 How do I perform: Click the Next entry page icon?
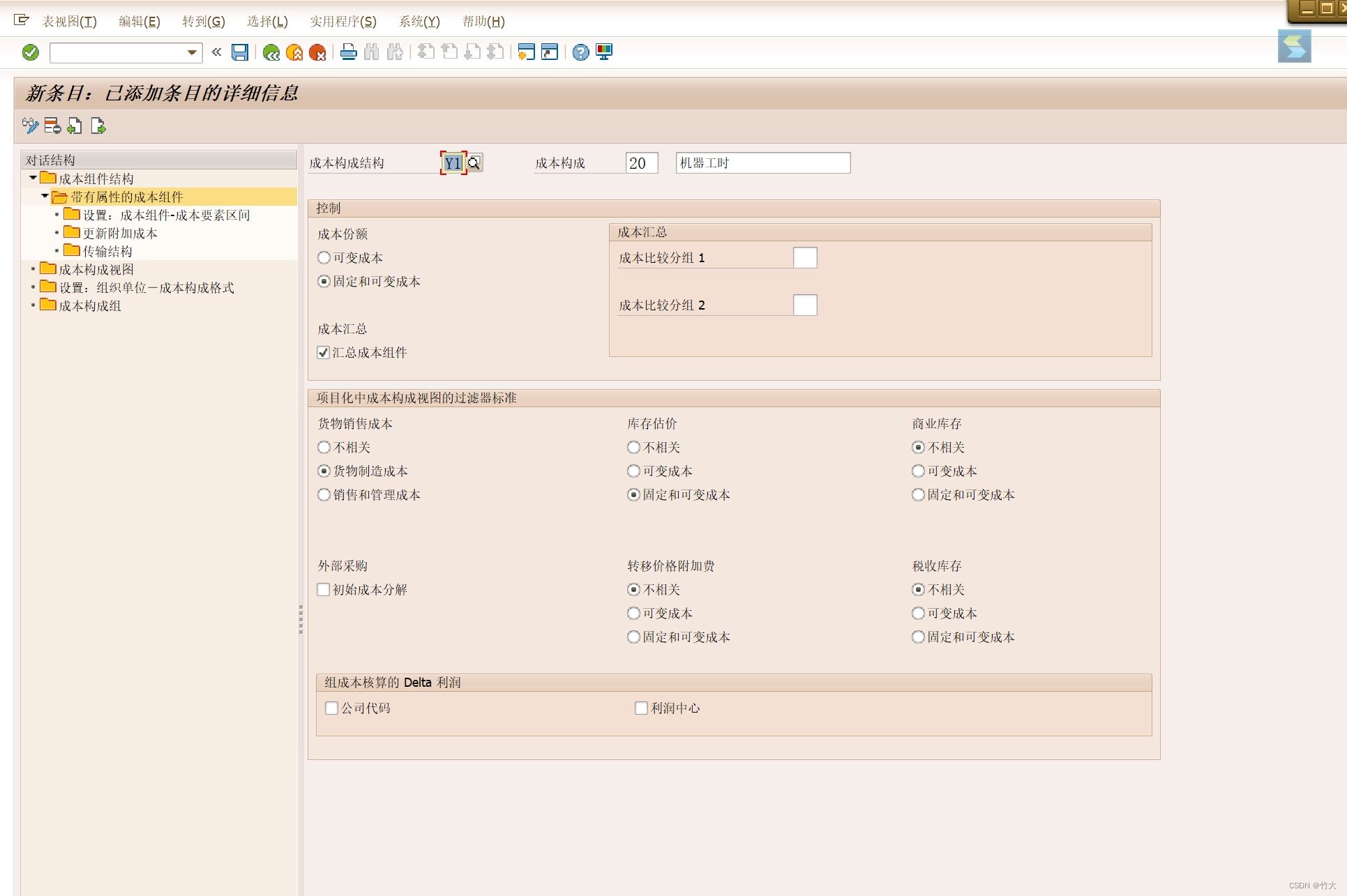pos(98,126)
